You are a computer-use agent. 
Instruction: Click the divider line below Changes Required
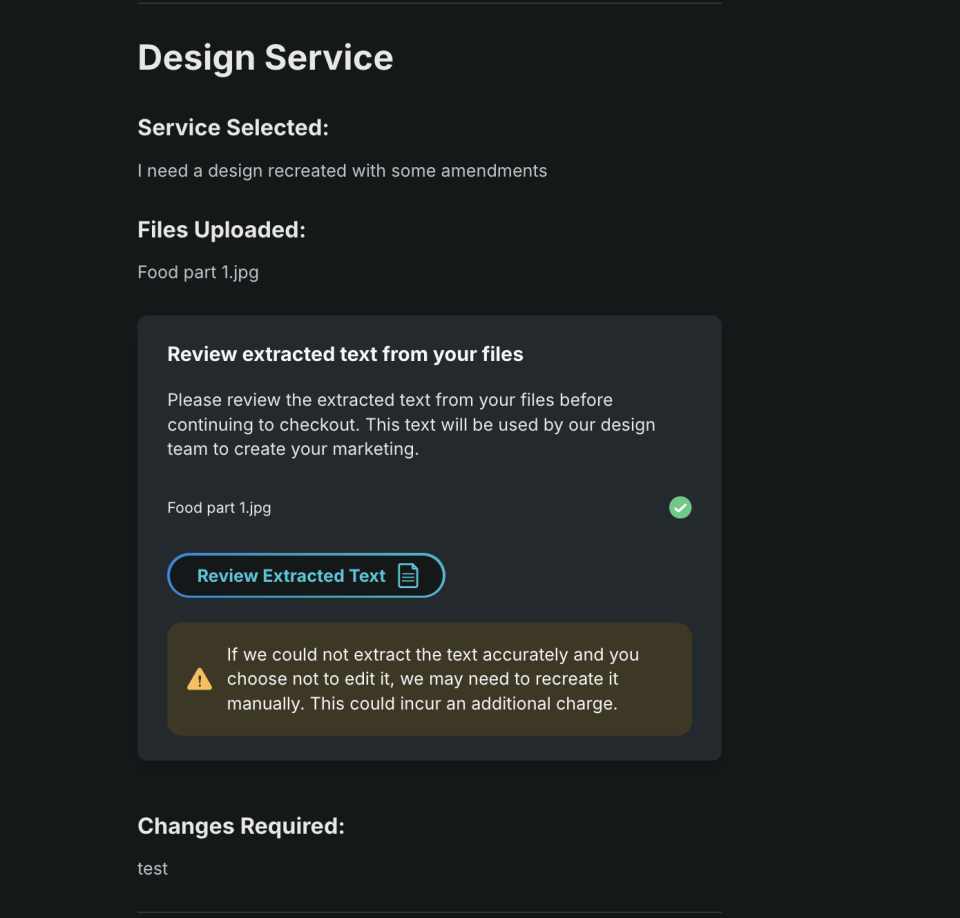coord(429,912)
